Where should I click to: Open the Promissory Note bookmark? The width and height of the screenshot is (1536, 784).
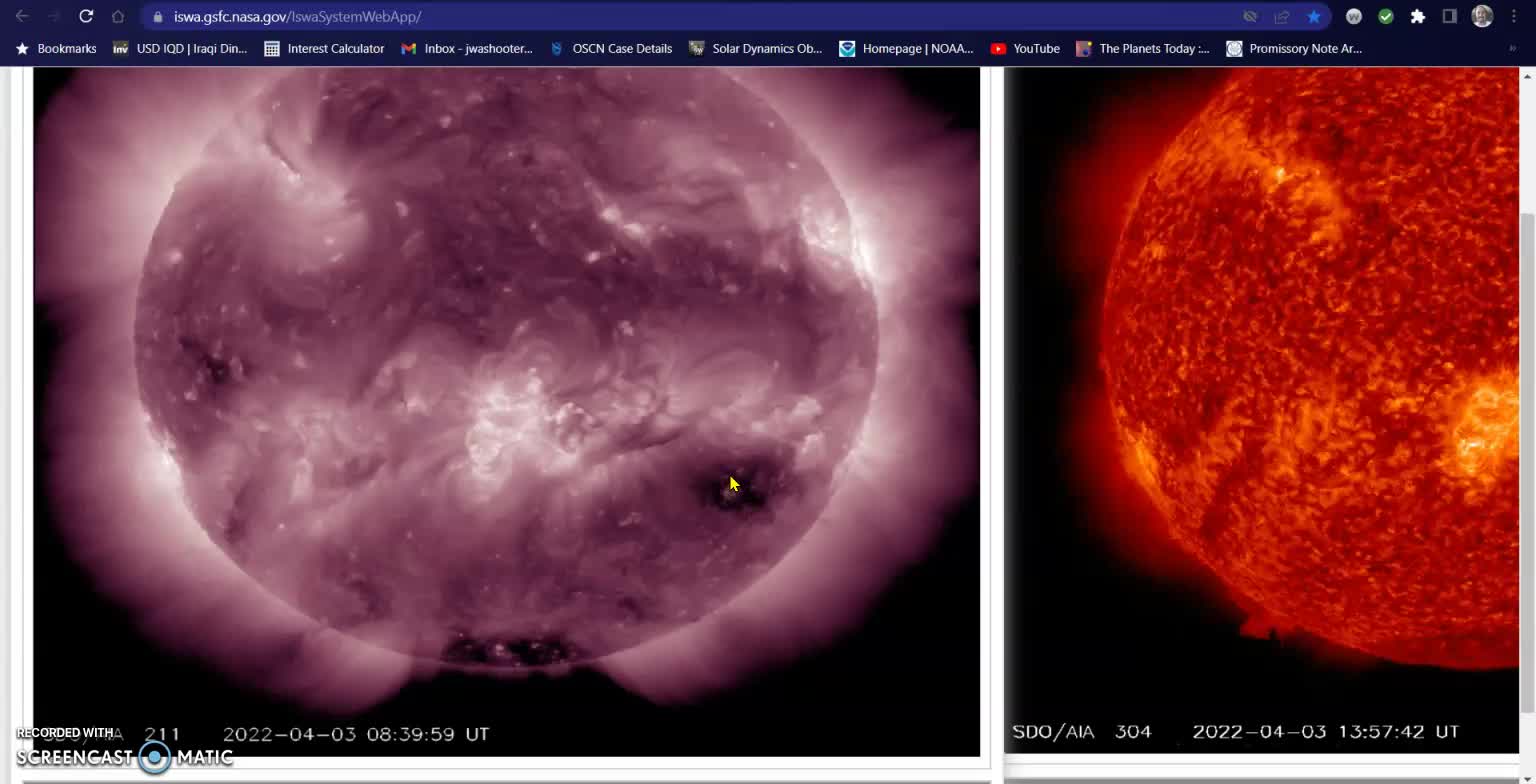pos(1294,48)
